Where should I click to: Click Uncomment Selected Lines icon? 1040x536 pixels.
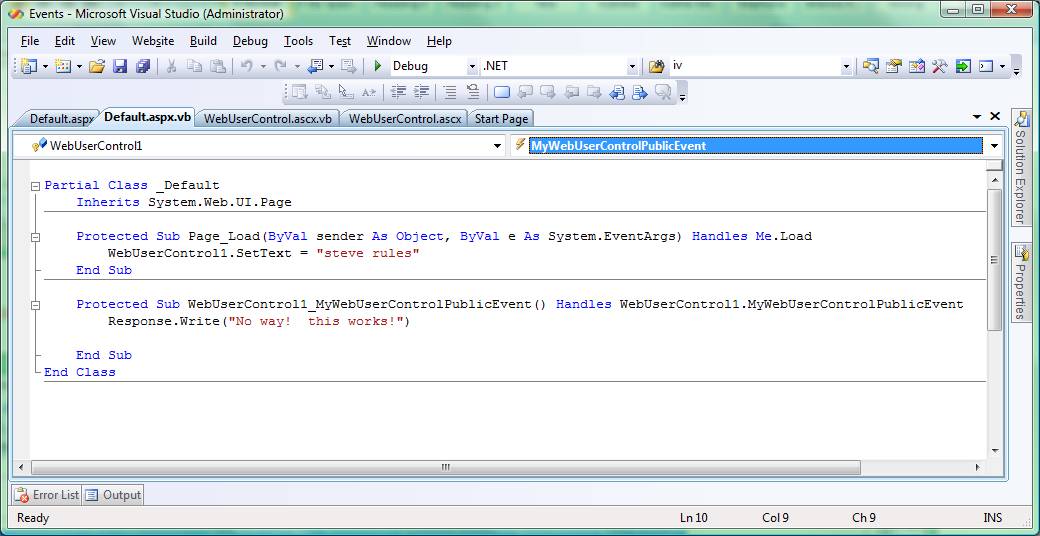pos(473,92)
